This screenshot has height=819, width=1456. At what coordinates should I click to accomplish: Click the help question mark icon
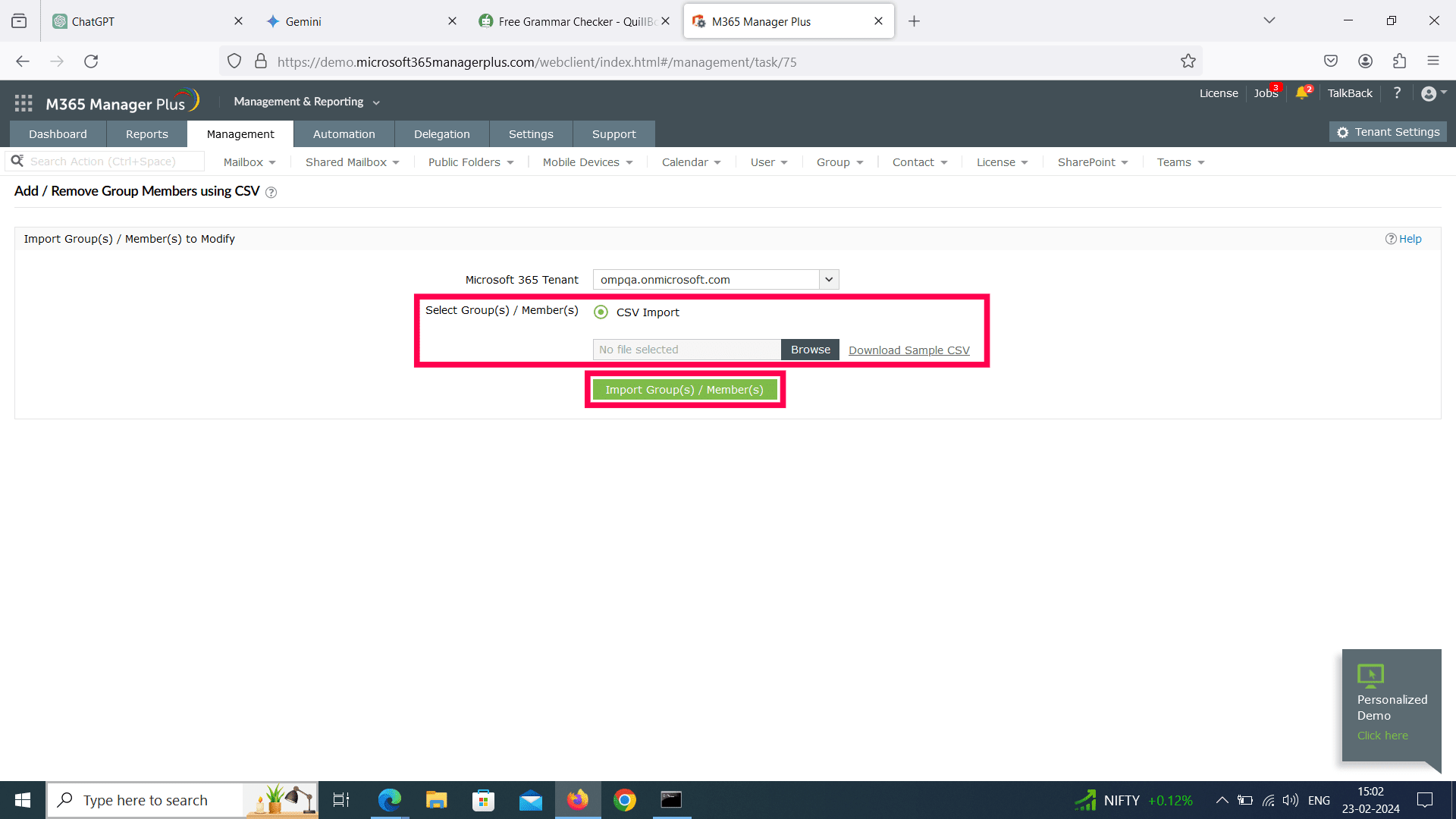coord(1398,93)
